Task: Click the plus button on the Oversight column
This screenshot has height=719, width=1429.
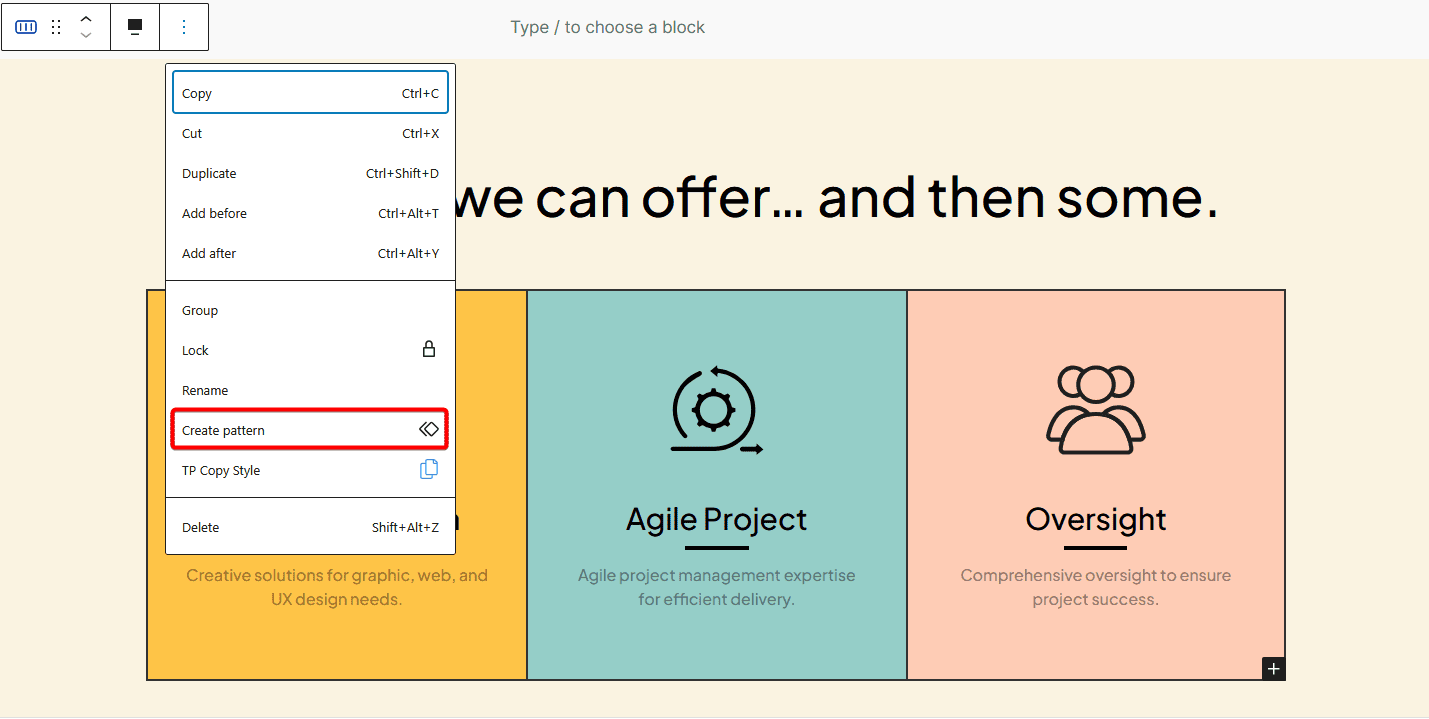Action: (x=1273, y=668)
